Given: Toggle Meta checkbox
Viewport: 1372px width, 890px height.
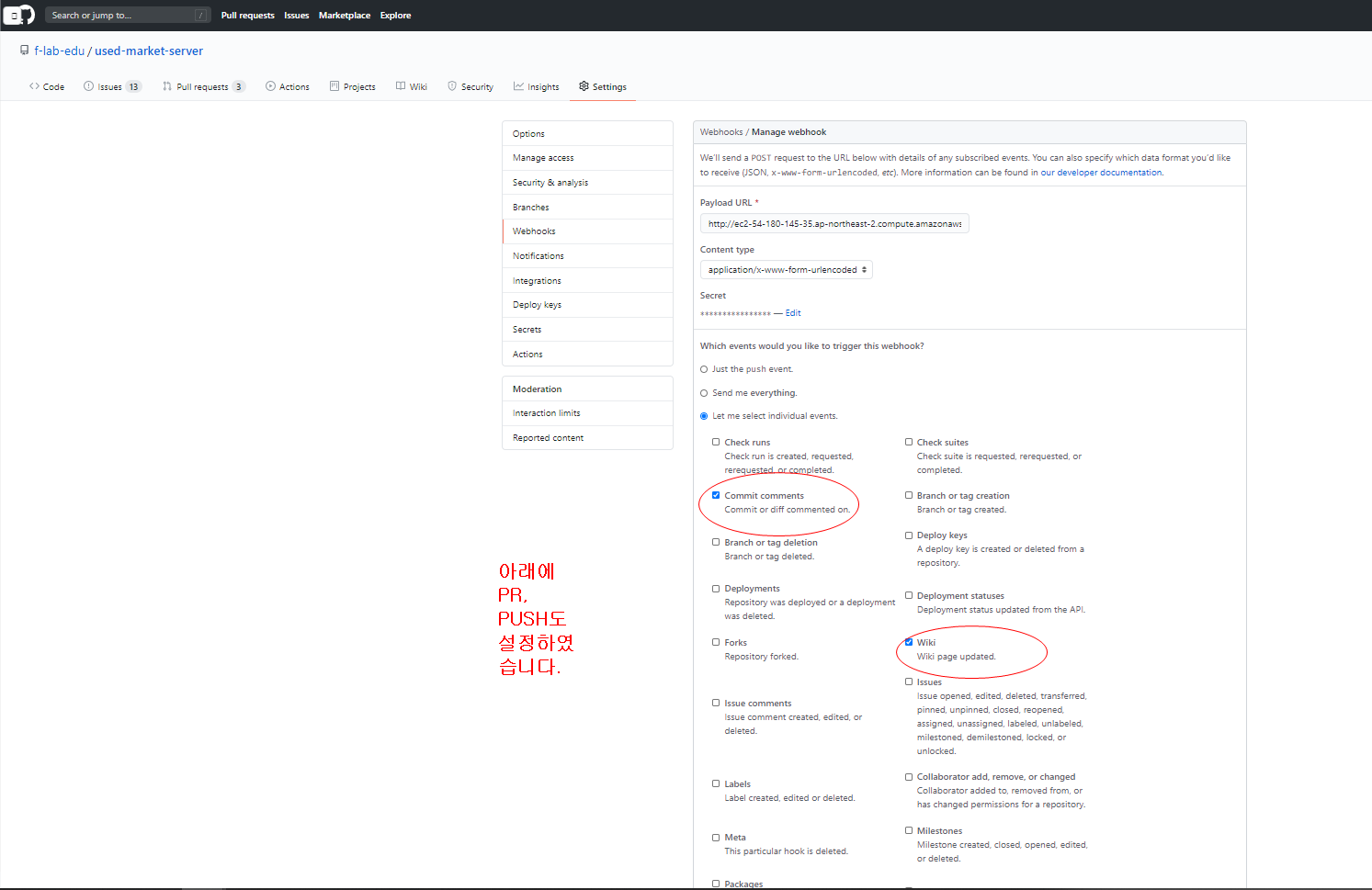Looking at the screenshot, I should (716, 837).
